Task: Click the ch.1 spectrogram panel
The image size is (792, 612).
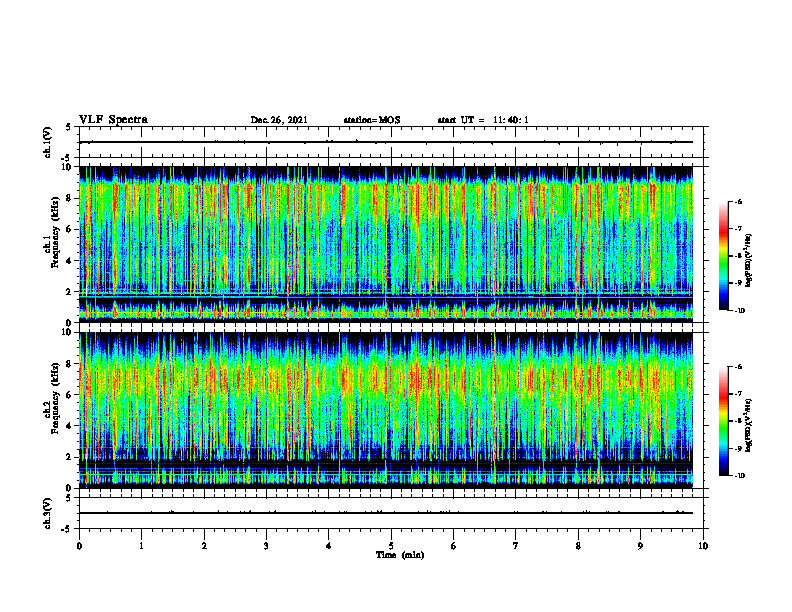Action: (386, 244)
